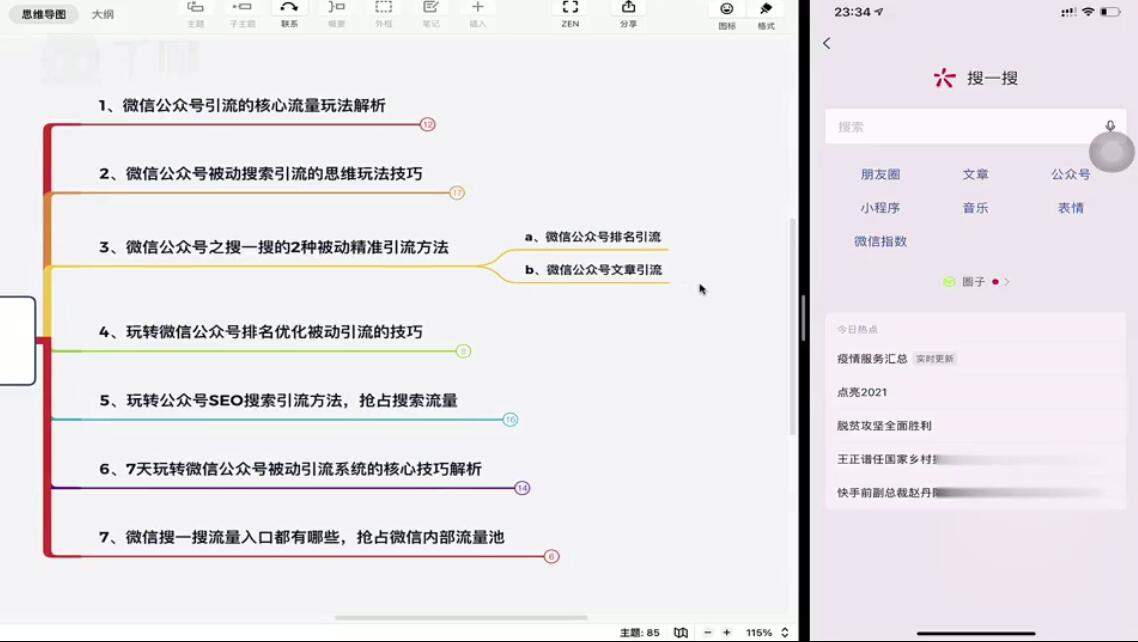
Task: Click the vertical scrollbar of the mind map
Action: (x=793, y=326)
